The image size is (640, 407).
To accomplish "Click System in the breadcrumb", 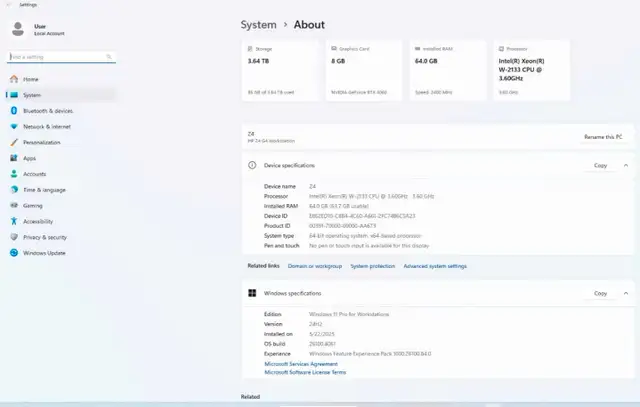I will tap(258, 24).
